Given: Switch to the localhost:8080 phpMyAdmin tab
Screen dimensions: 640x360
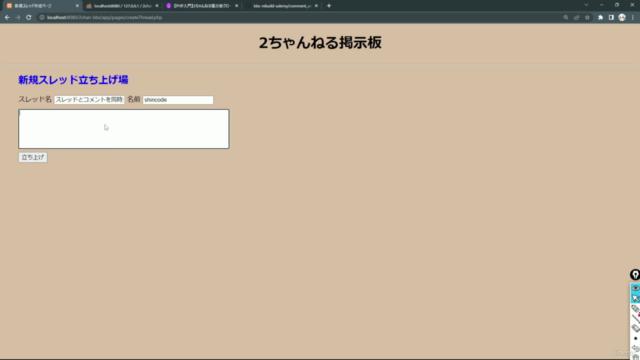Looking at the screenshot, I should [x=122, y=6].
